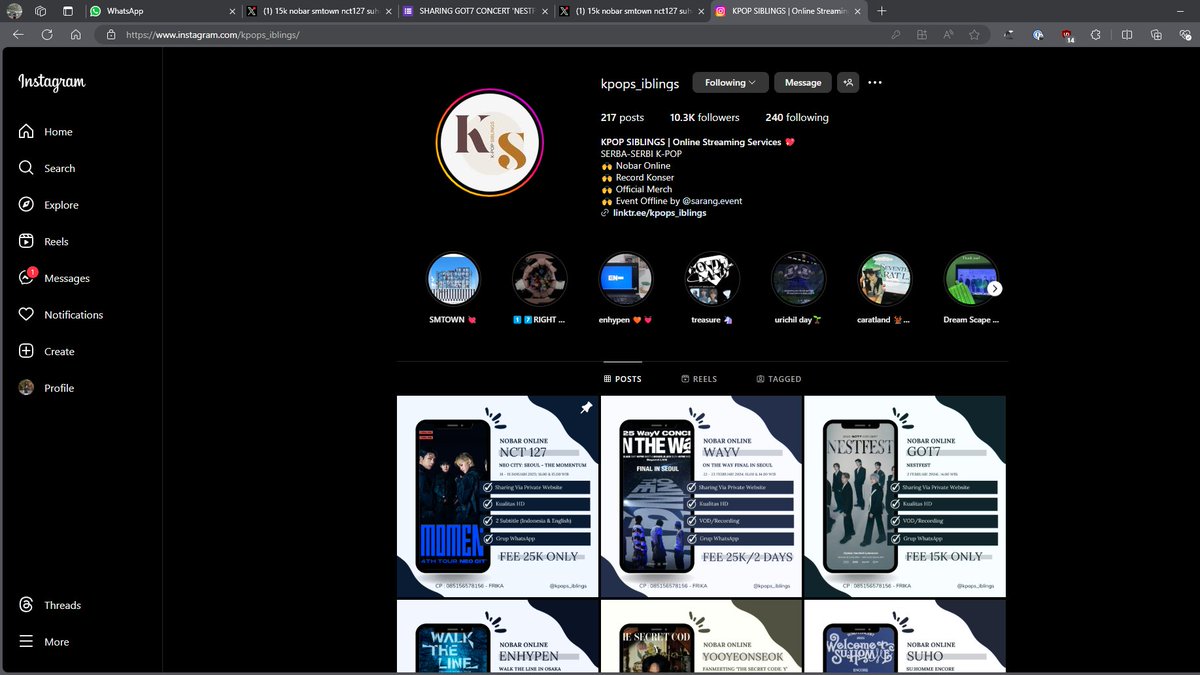
Task: Open Search in Instagram sidebar
Action: (x=46, y=168)
